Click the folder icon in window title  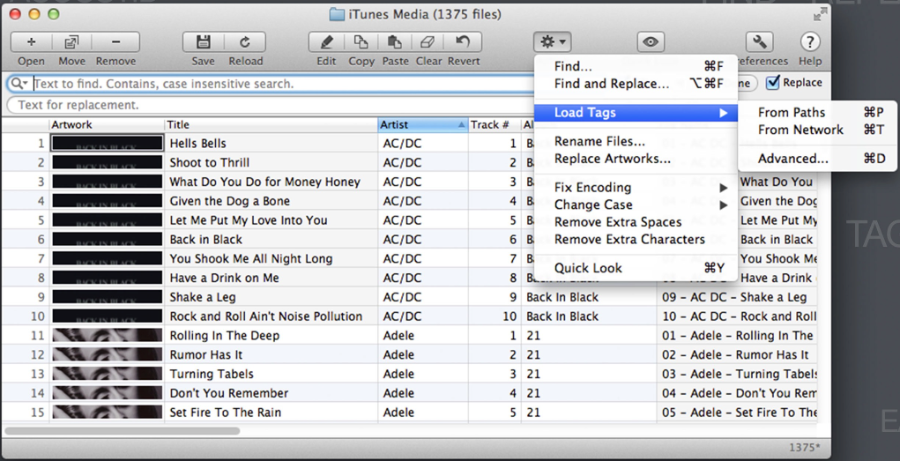click(337, 14)
